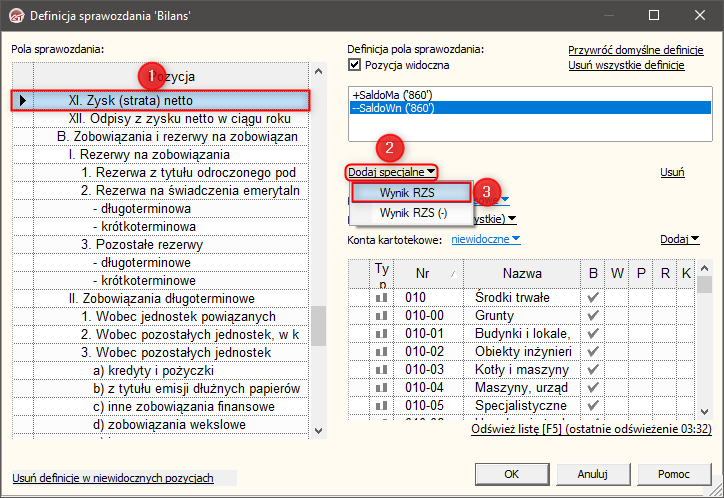Maximize the Definicja sprawozdania window
724x498 pixels.
click(x=654, y=15)
